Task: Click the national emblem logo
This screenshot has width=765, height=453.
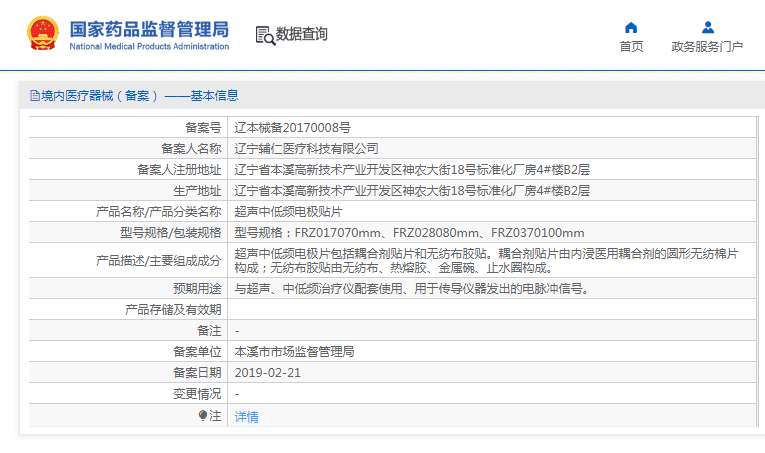Action: point(42,33)
